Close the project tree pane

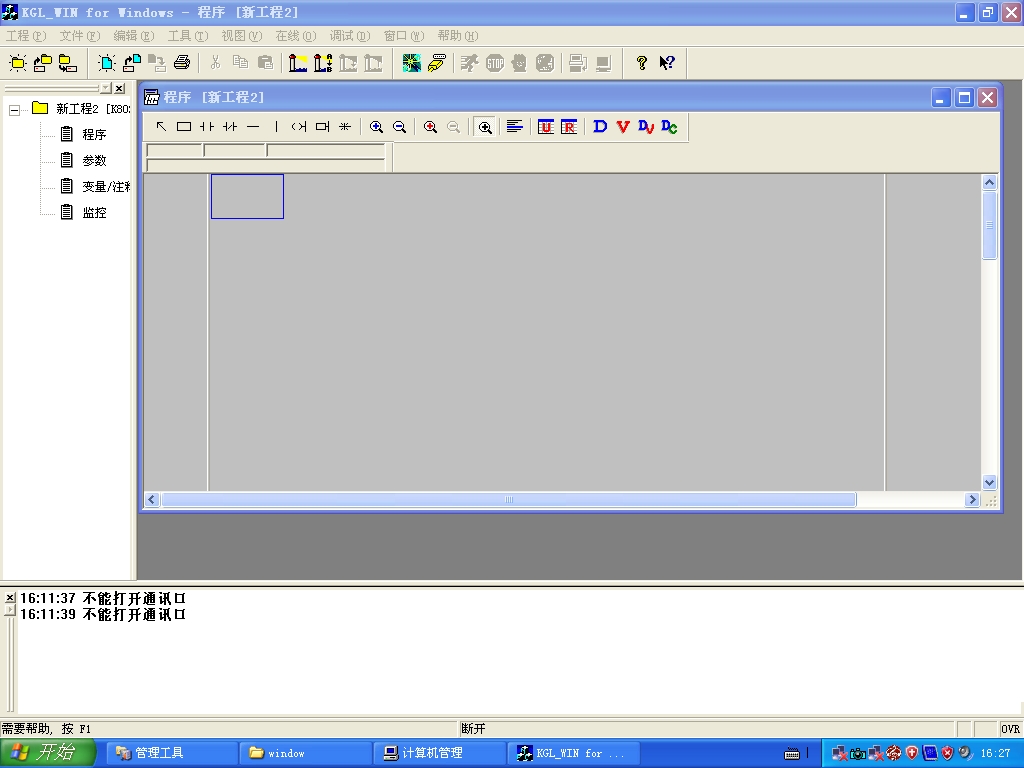(x=120, y=88)
